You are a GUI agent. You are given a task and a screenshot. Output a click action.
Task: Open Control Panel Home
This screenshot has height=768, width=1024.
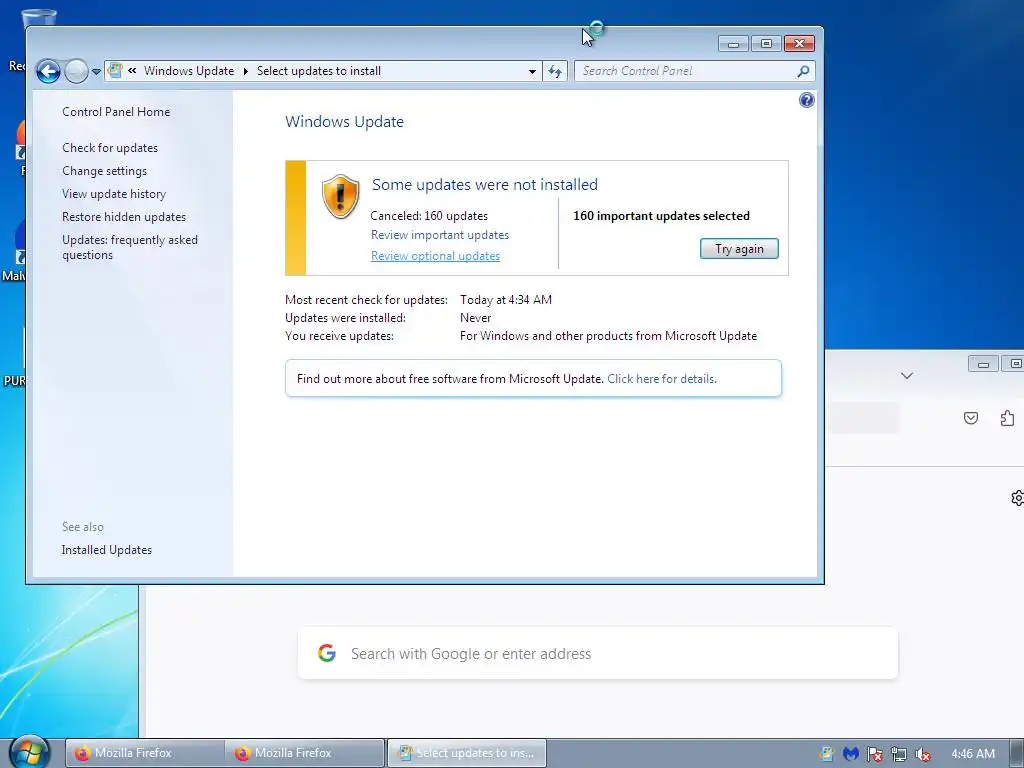pos(116,112)
